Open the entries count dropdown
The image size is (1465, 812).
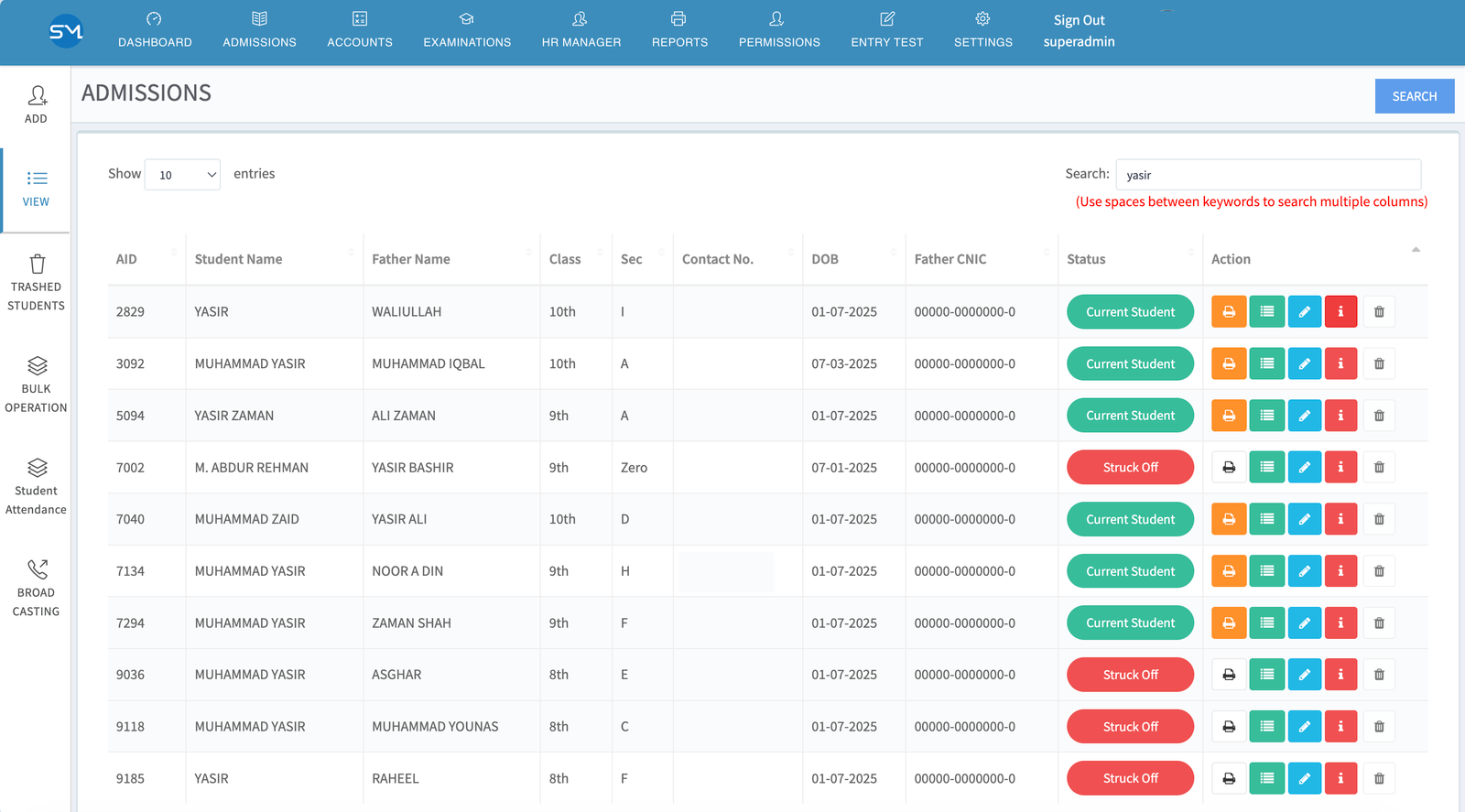tap(182, 175)
